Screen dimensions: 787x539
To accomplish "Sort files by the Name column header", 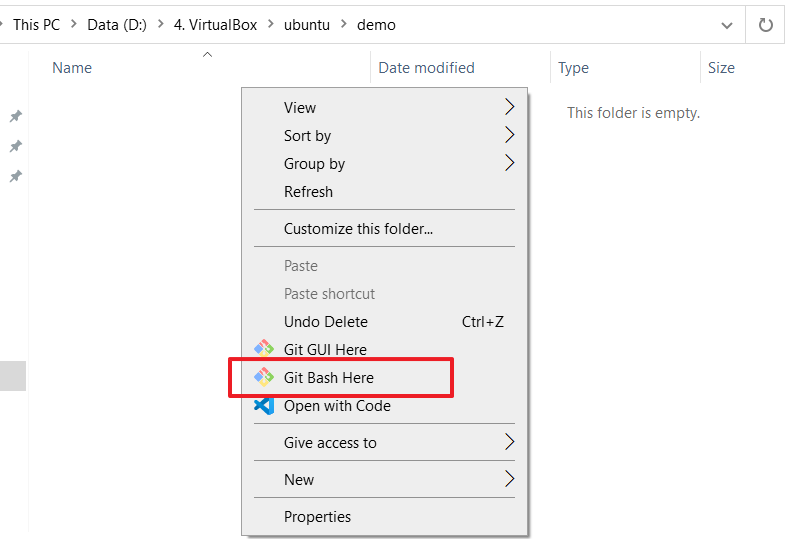I will point(72,68).
